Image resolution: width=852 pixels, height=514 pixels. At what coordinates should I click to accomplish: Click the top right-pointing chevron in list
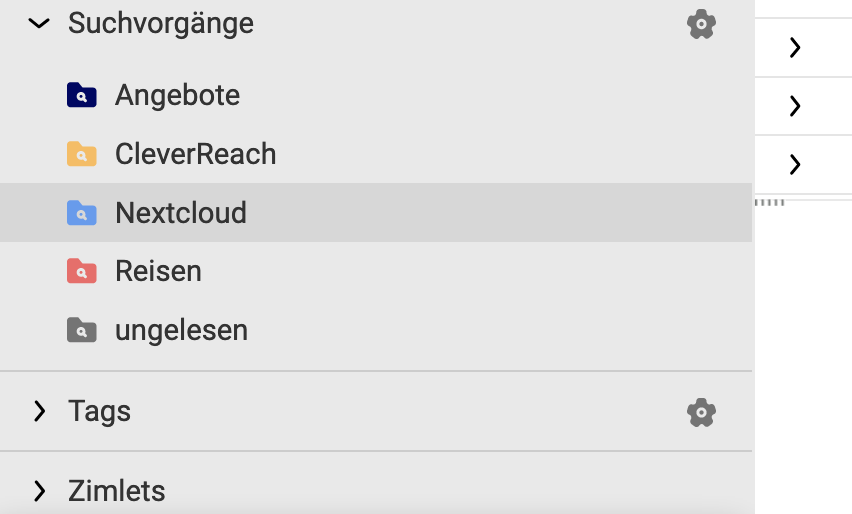(795, 47)
